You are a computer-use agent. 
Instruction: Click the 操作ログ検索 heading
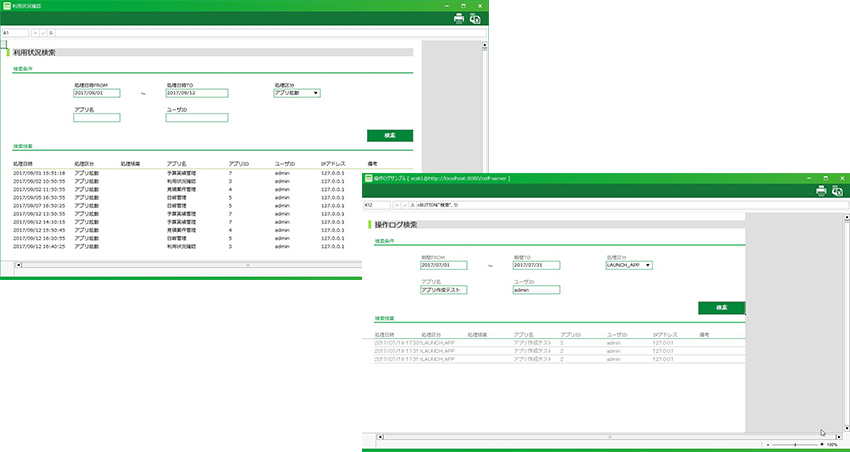(396, 225)
